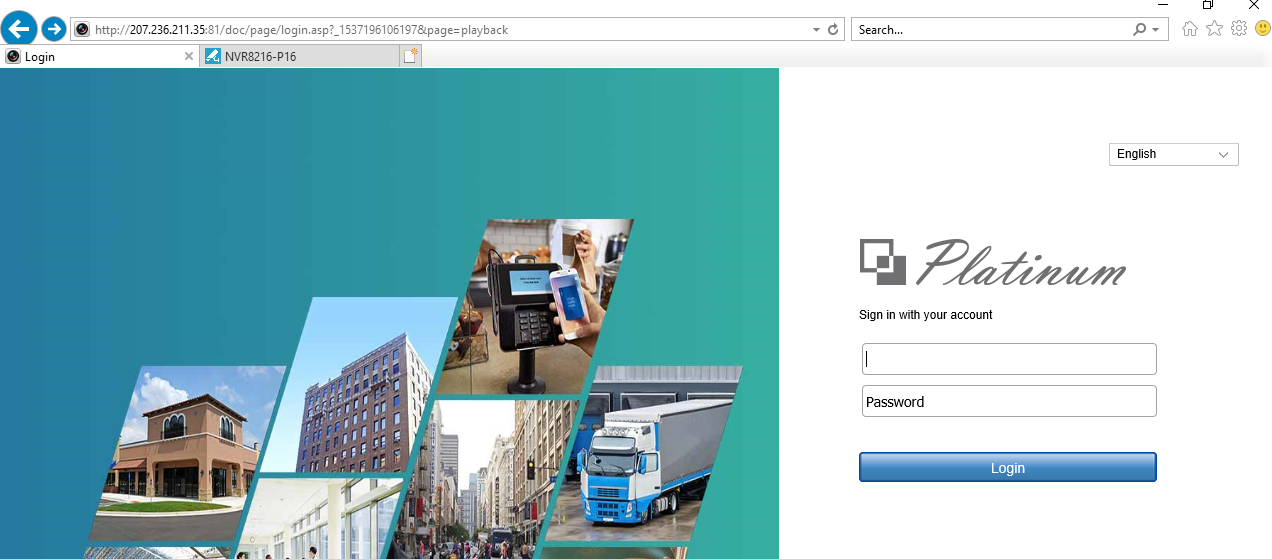Click the 'Sign in with your account' text
The width and height of the screenshot is (1272, 559).
(926, 315)
